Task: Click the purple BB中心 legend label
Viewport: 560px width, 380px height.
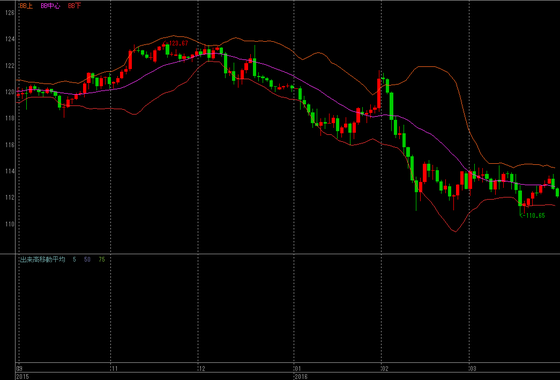Action: click(x=50, y=6)
